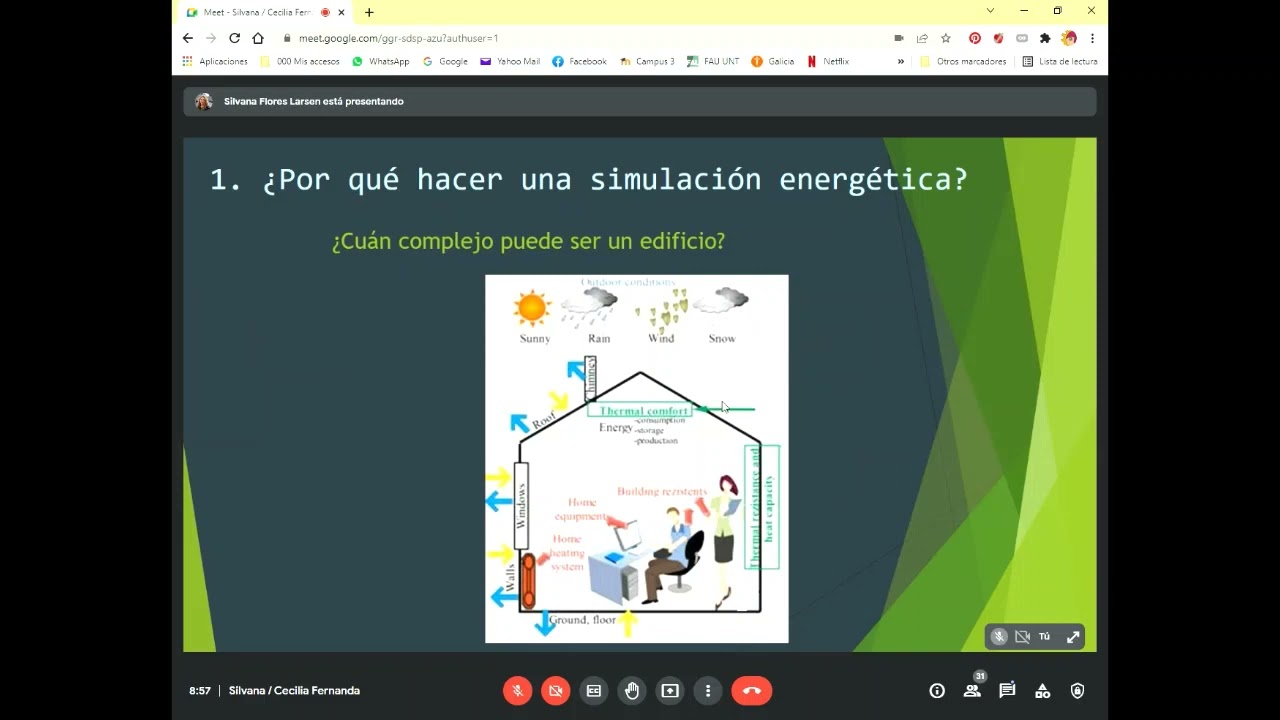
Task: Open the WhatsApp bookmark
Action: point(381,61)
